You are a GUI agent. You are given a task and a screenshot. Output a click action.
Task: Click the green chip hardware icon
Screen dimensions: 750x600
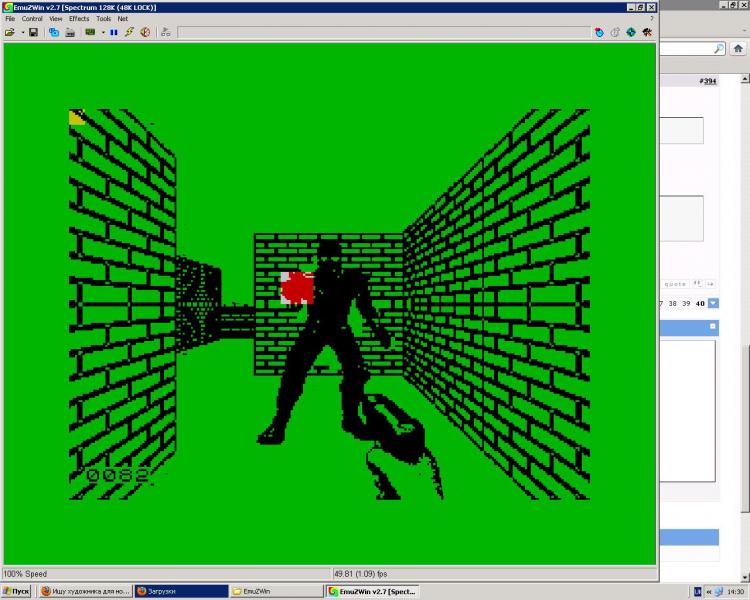point(90,32)
